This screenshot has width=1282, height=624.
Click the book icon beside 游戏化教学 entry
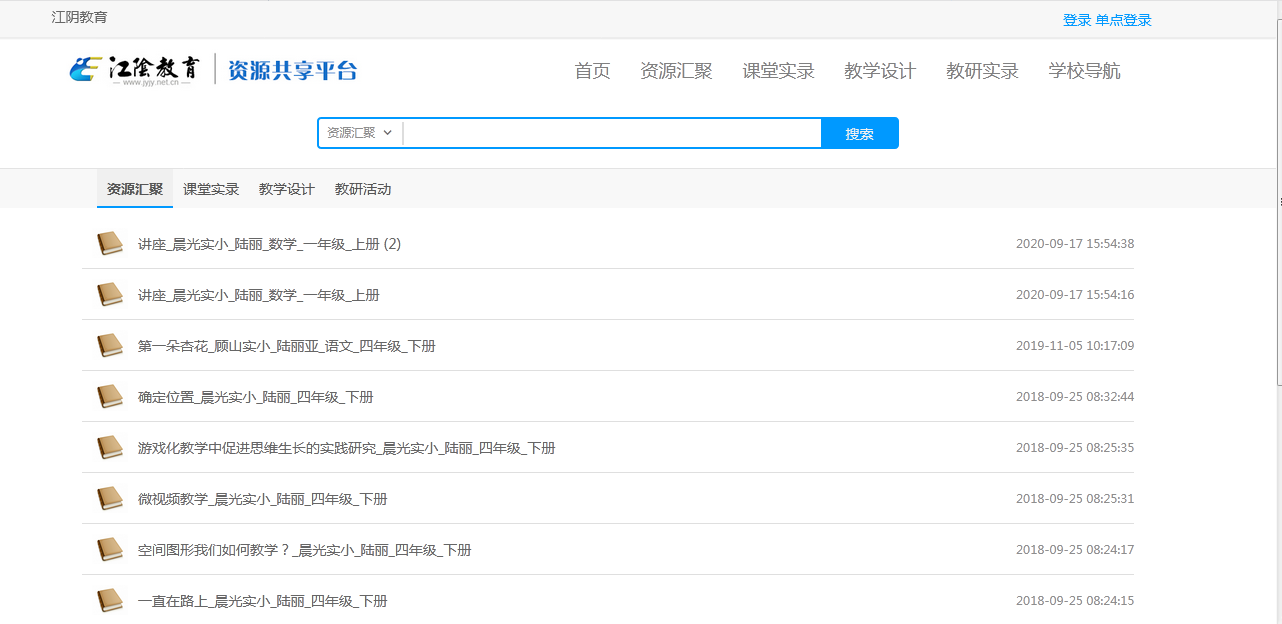(x=109, y=448)
